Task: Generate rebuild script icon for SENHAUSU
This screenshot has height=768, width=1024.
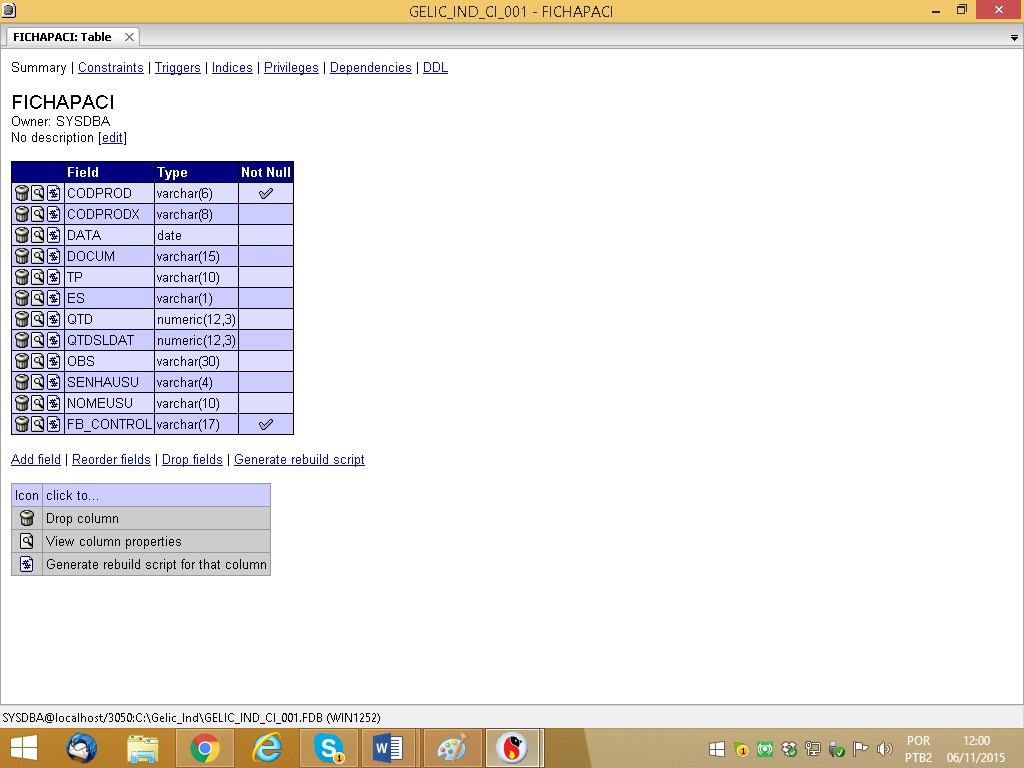Action: point(54,382)
